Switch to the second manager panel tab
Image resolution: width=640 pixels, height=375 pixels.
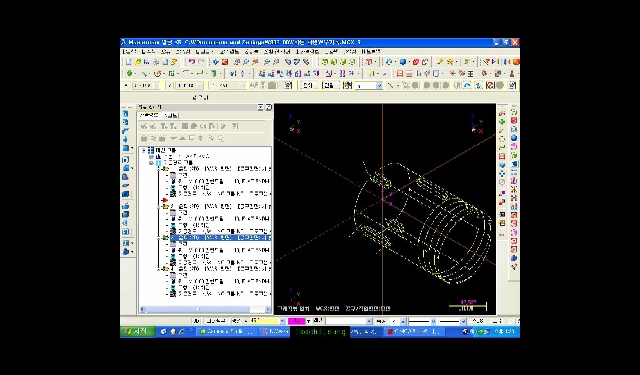click(170, 115)
